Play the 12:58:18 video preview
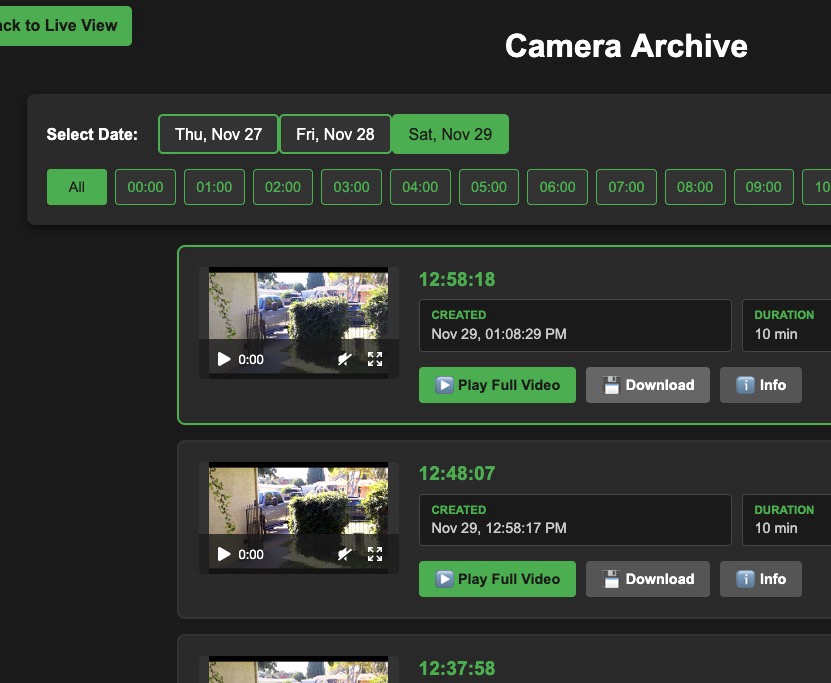The height and width of the screenshot is (683, 831). [224, 359]
